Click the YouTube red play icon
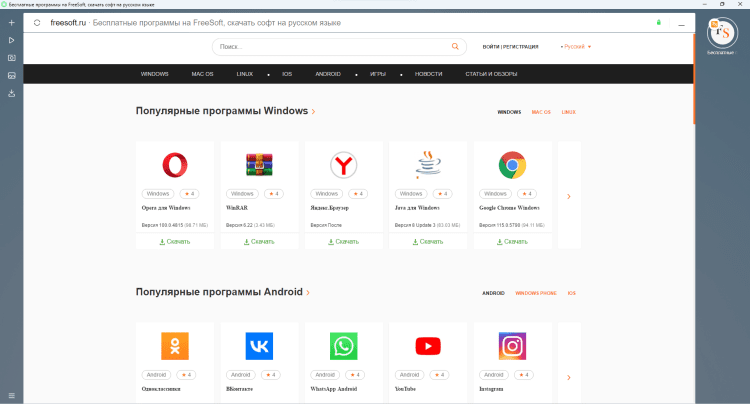The width and height of the screenshot is (750, 404). [x=428, y=346]
